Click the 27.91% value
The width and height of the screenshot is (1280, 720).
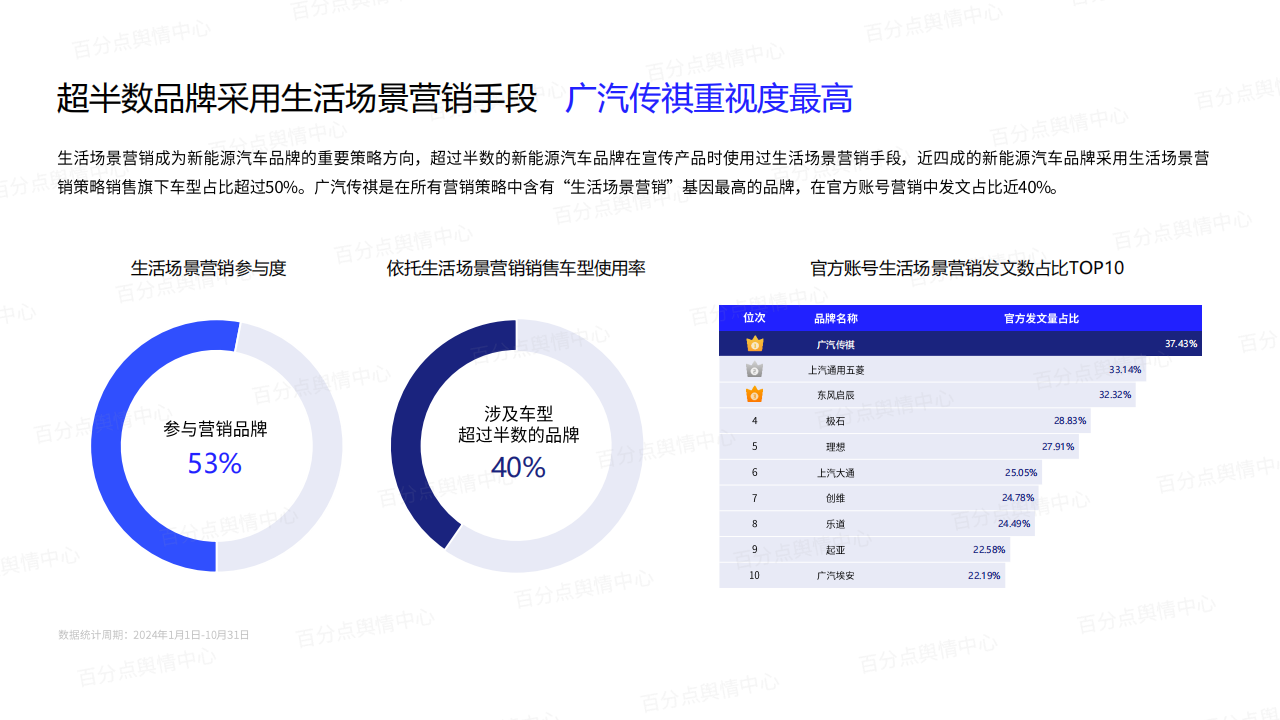click(1058, 447)
